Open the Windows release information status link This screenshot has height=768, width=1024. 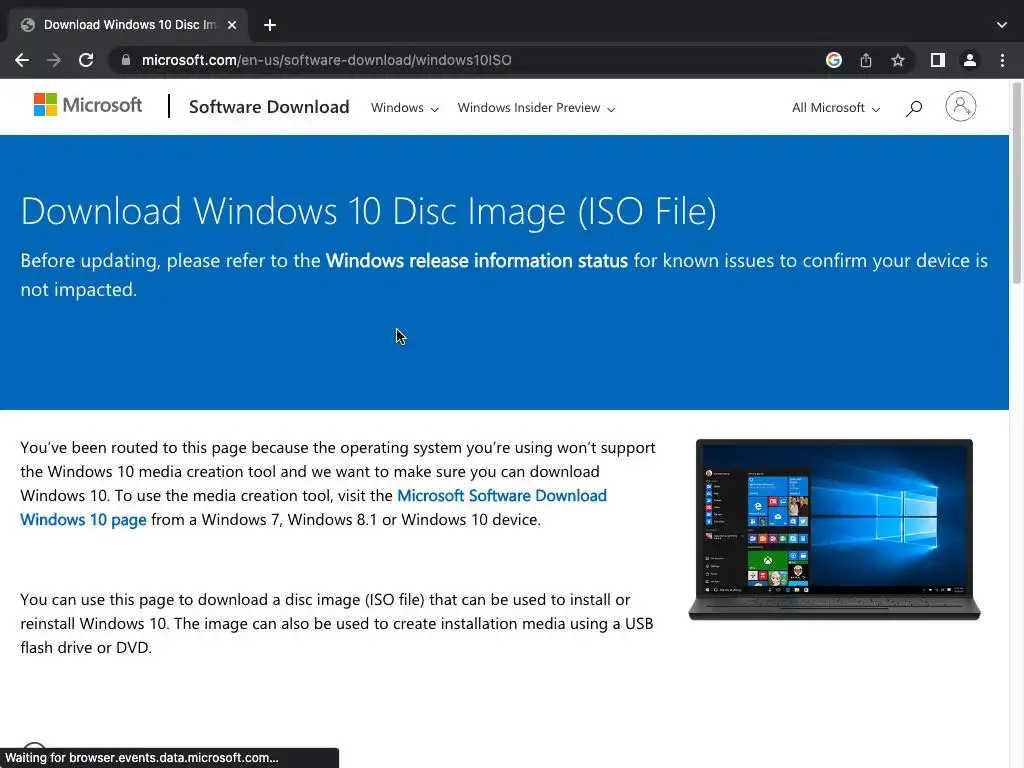pos(477,261)
